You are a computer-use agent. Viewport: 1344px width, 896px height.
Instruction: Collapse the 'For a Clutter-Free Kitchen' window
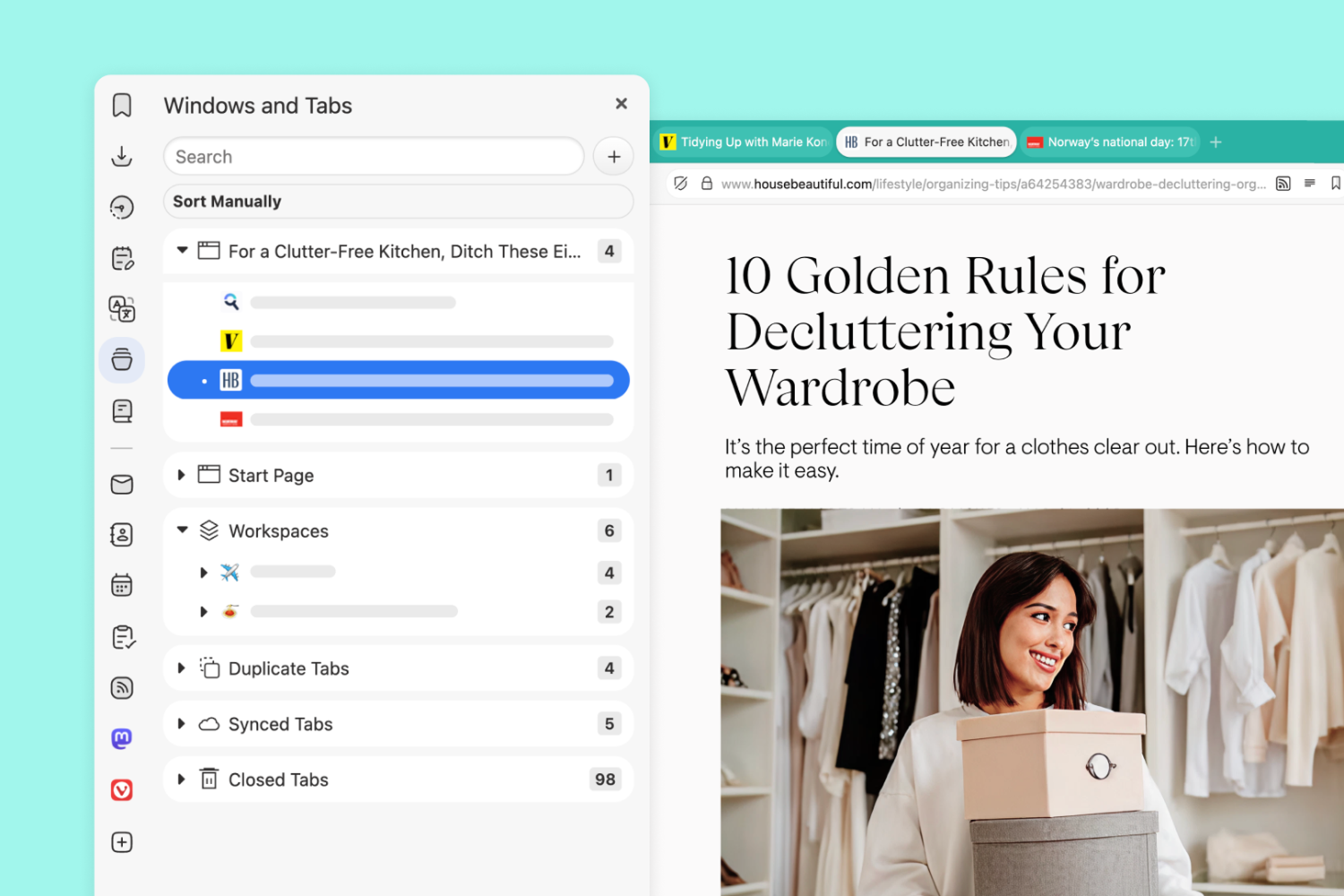[182, 251]
